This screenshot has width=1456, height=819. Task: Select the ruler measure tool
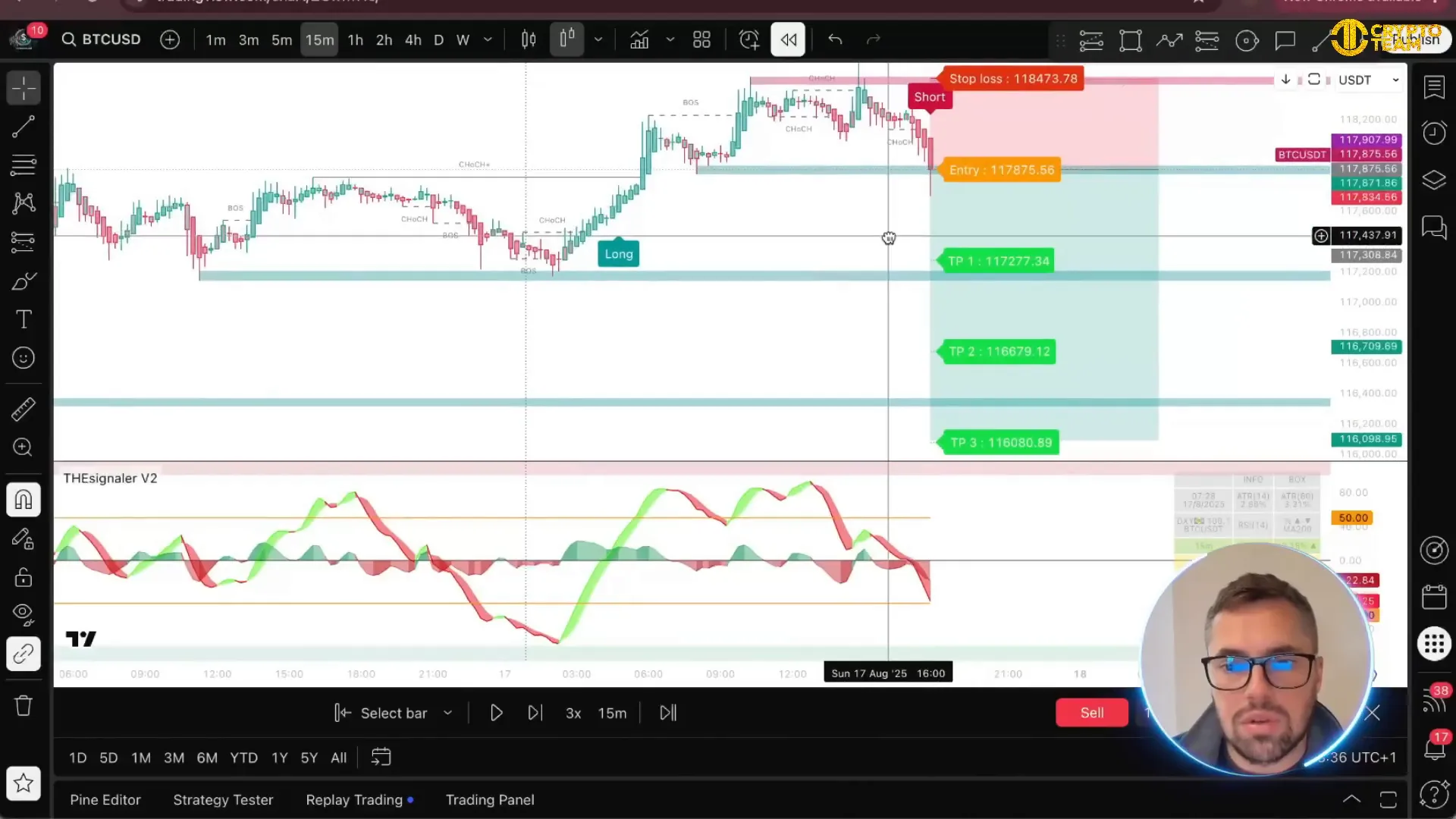pos(24,409)
